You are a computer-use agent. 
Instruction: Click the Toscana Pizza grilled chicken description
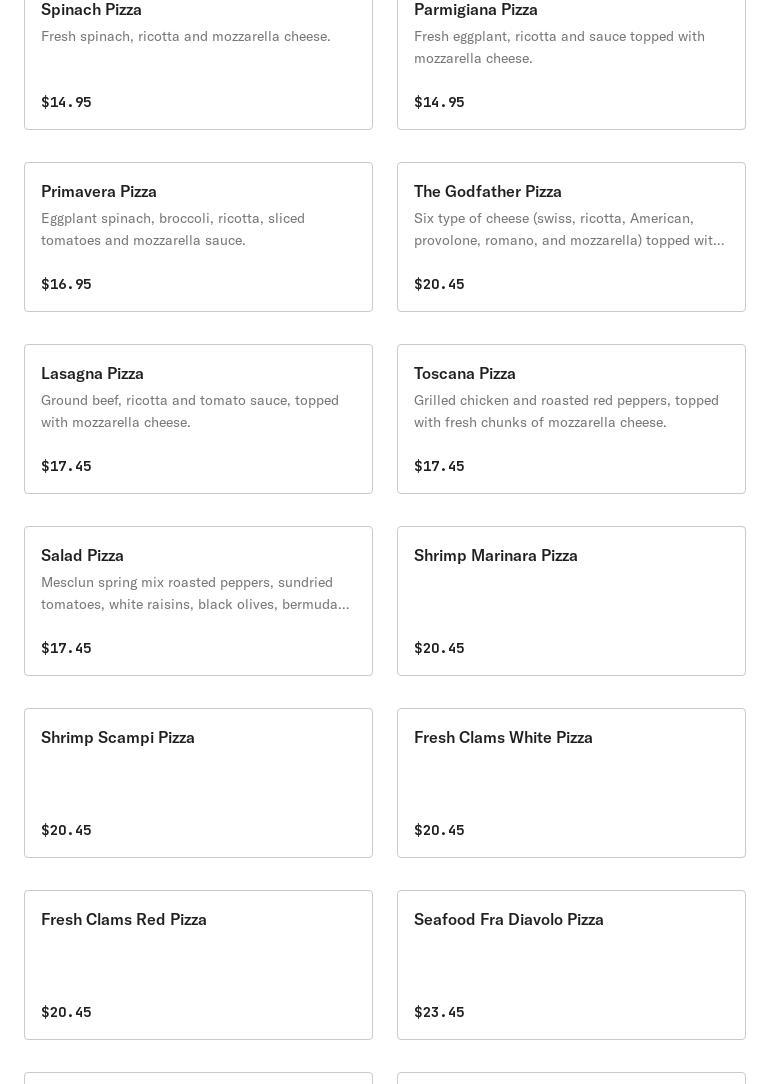pos(566,411)
